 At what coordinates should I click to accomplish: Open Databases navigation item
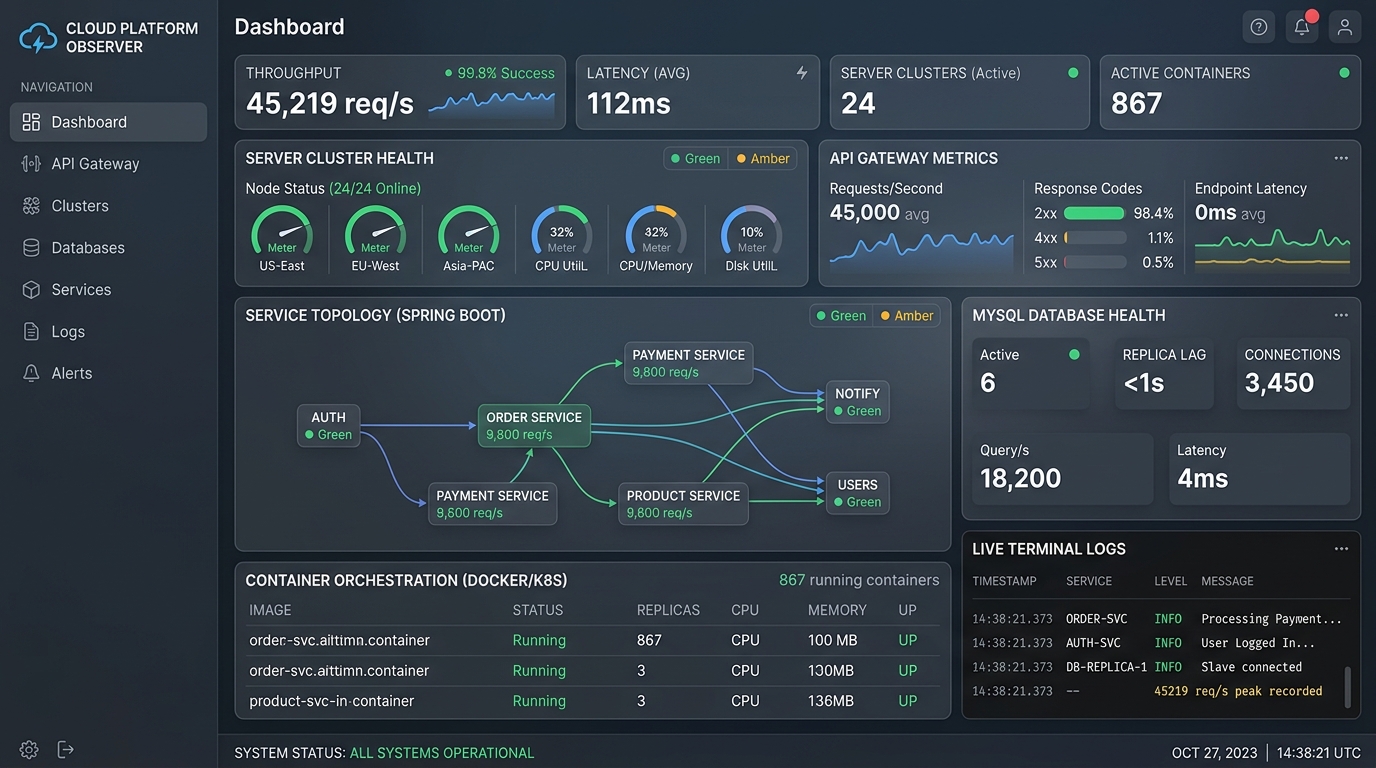click(x=108, y=248)
